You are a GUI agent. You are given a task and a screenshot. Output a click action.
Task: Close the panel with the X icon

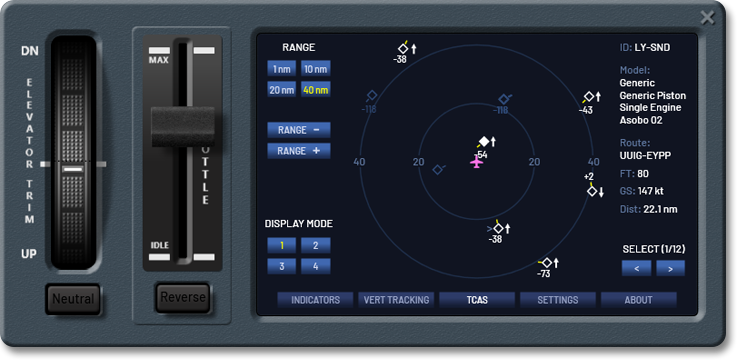pyautogui.click(x=707, y=18)
